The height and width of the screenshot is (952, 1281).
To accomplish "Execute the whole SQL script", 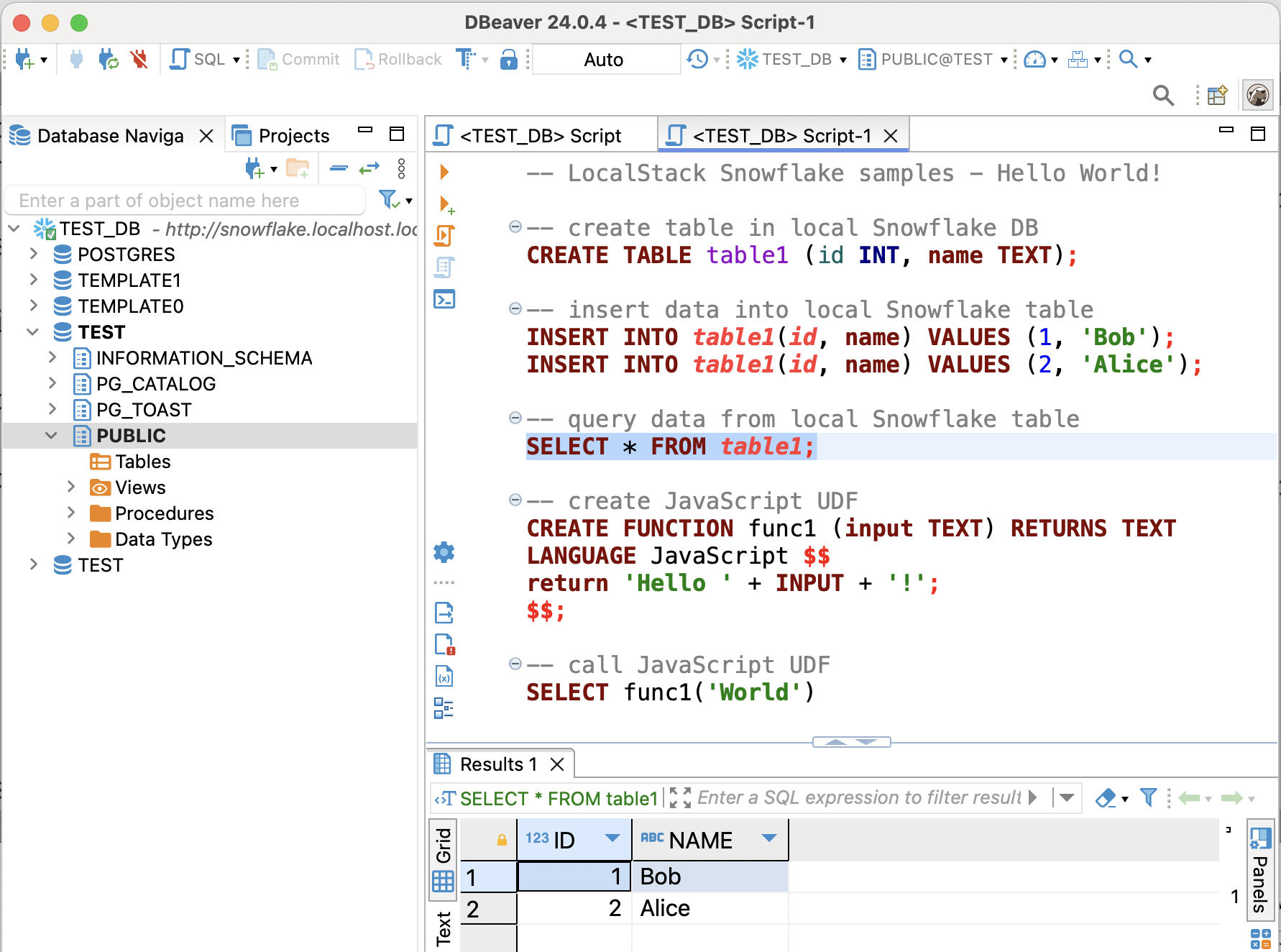I will point(444,235).
